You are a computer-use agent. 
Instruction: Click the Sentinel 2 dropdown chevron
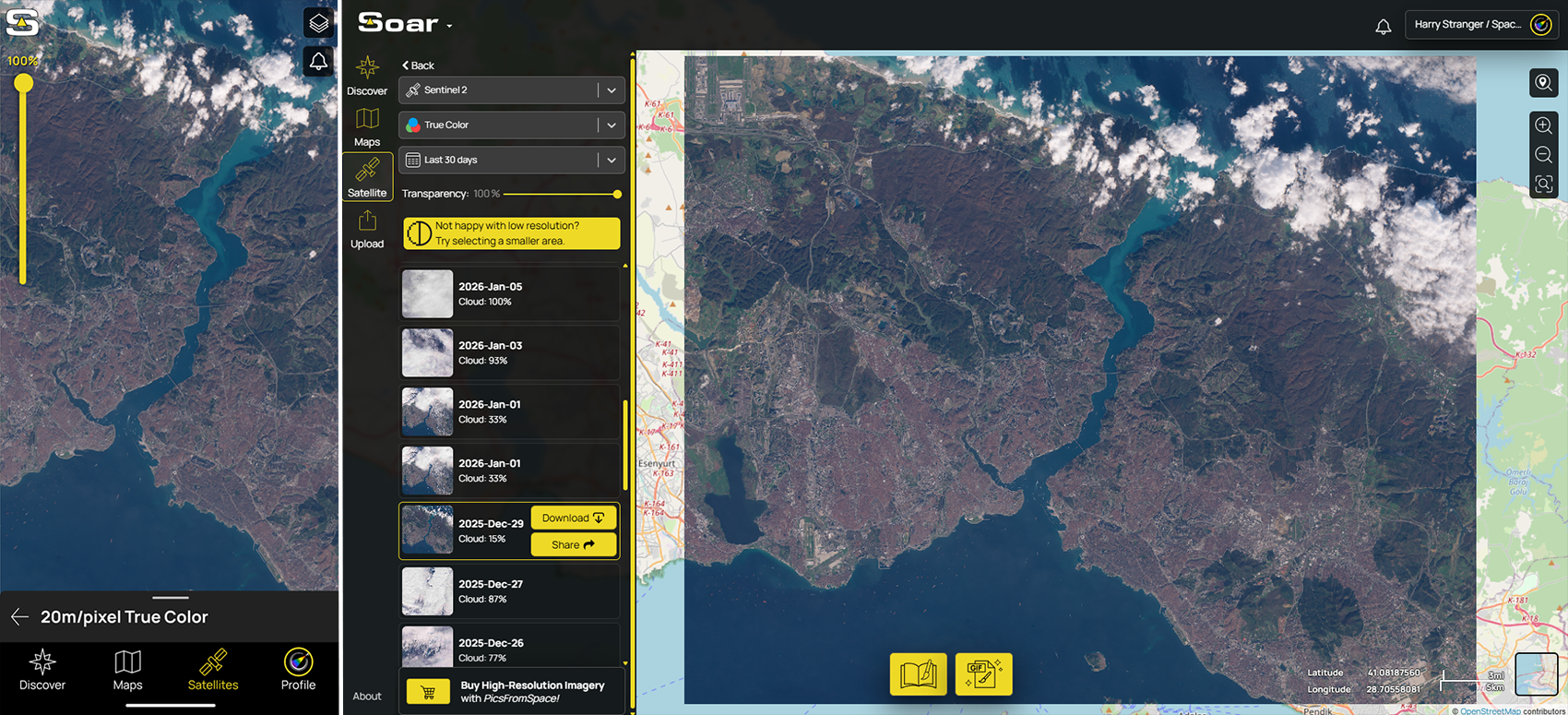(612, 90)
